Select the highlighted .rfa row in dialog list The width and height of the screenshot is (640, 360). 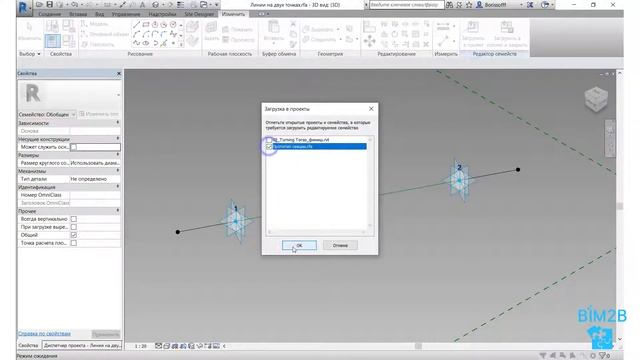(x=320, y=147)
